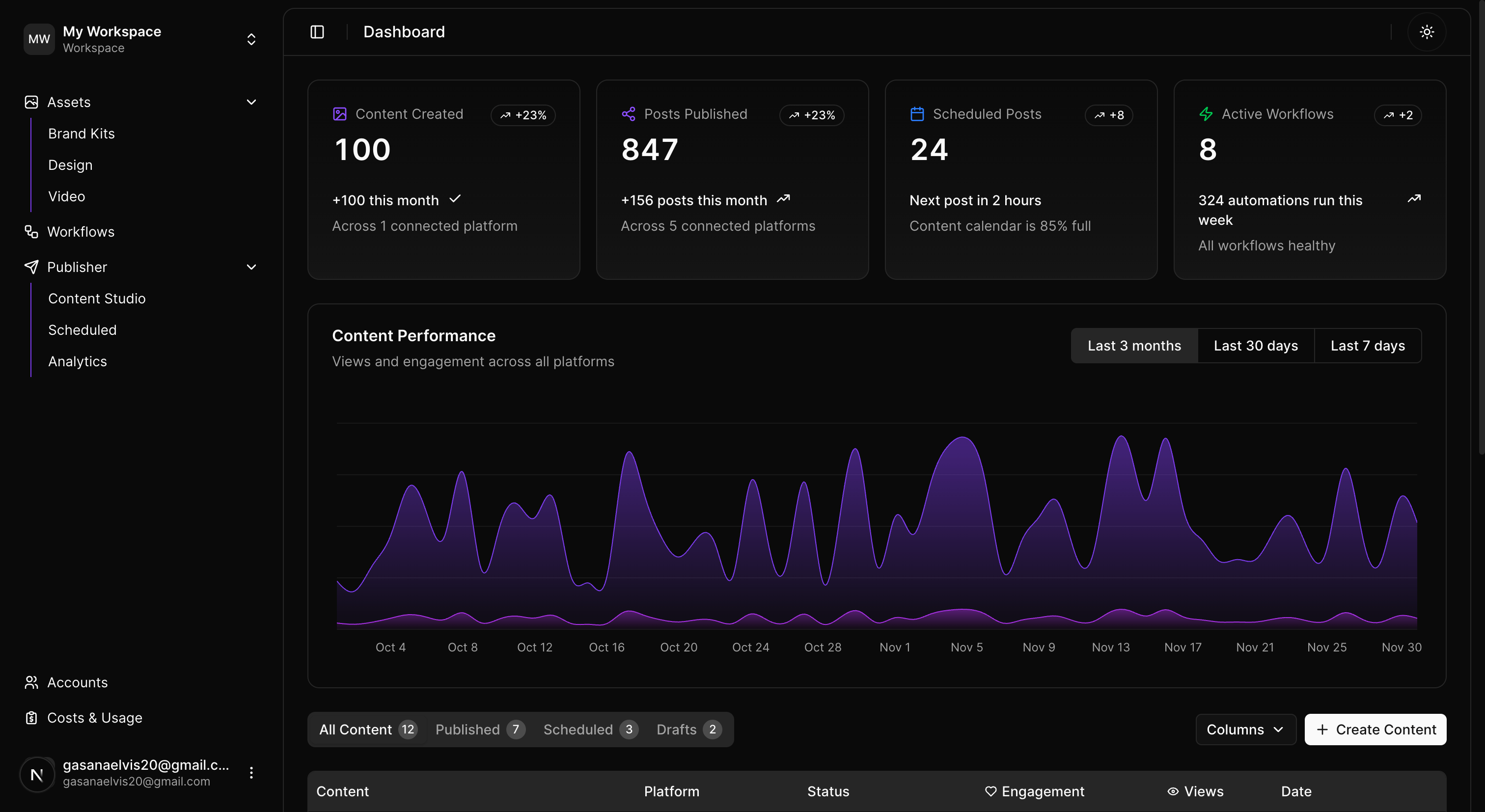Click the Content Created image icon

click(x=340, y=113)
